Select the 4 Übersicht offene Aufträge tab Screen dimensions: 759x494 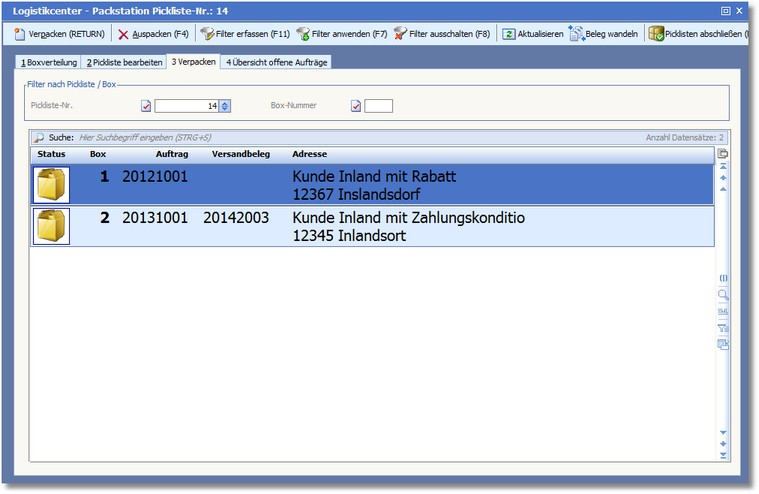click(x=275, y=62)
